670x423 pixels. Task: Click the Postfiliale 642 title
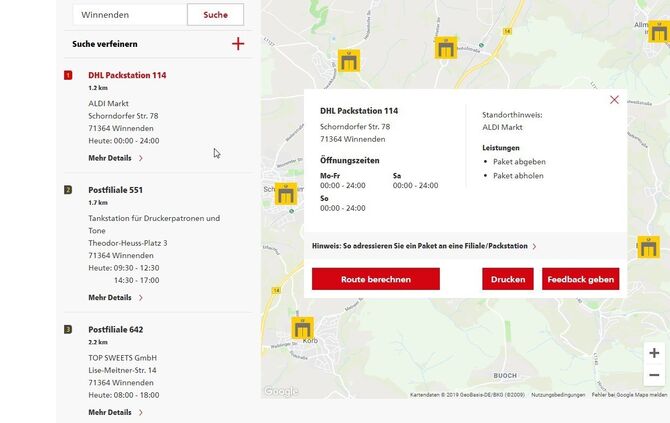(115, 329)
